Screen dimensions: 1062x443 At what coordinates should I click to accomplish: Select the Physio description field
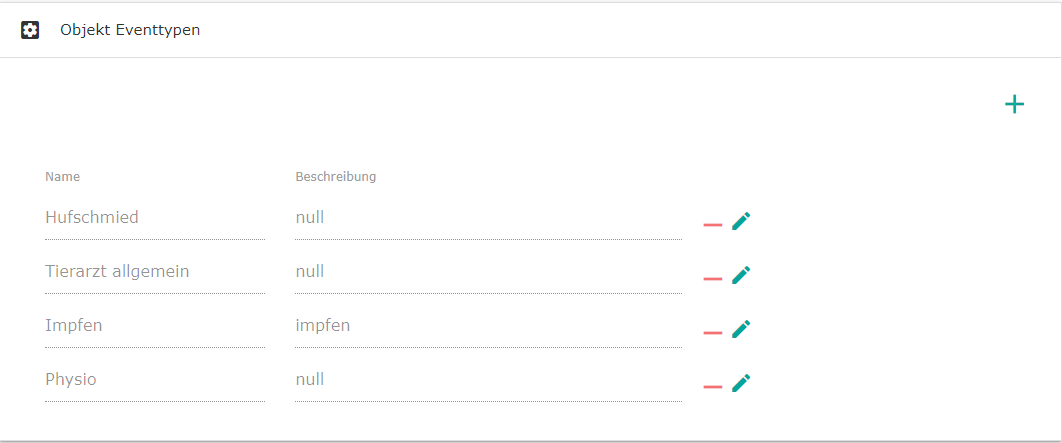[487, 380]
